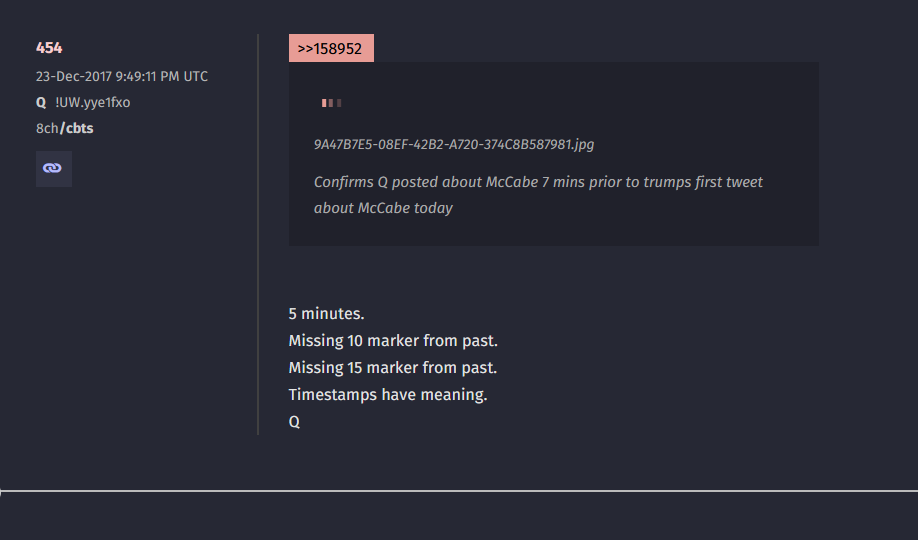The width and height of the screenshot is (918, 540).
Task: Click the quoted text about McCabe tweet
Action: (538, 182)
